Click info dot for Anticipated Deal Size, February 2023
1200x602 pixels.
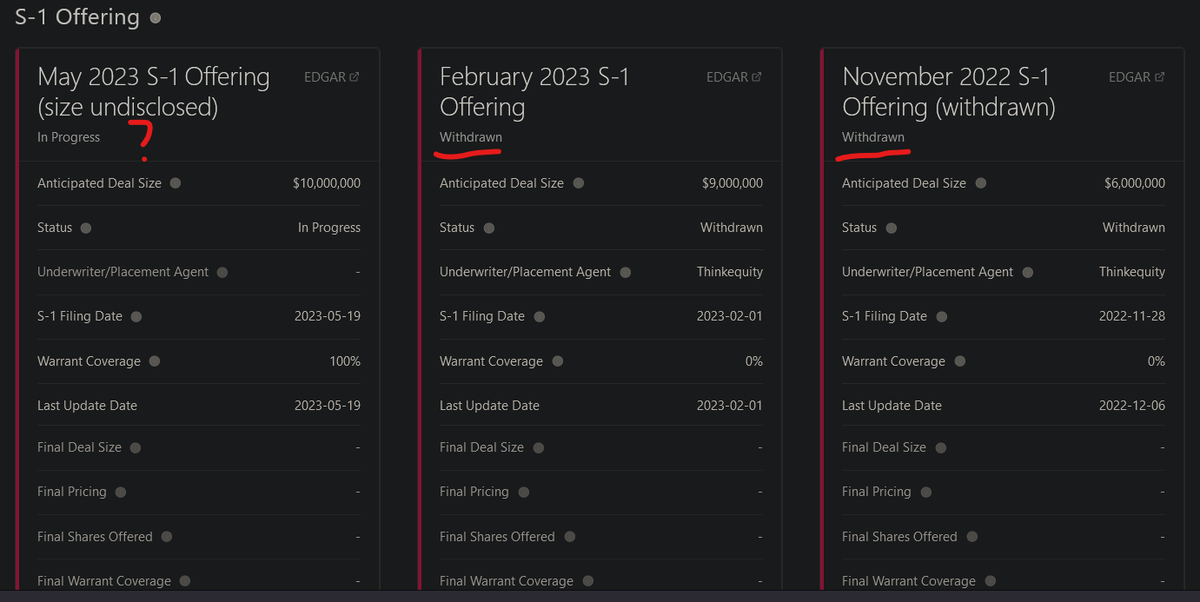[578, 183]
